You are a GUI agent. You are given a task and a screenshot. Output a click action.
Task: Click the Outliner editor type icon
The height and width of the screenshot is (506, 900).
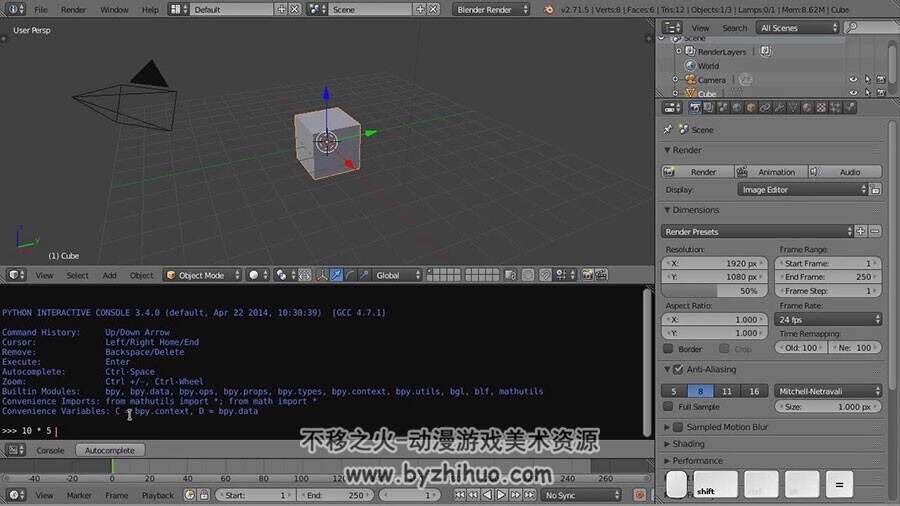(672, 28)
